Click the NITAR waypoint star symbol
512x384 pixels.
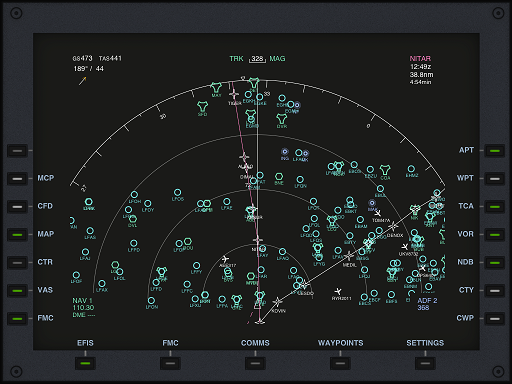coord(257,240)
